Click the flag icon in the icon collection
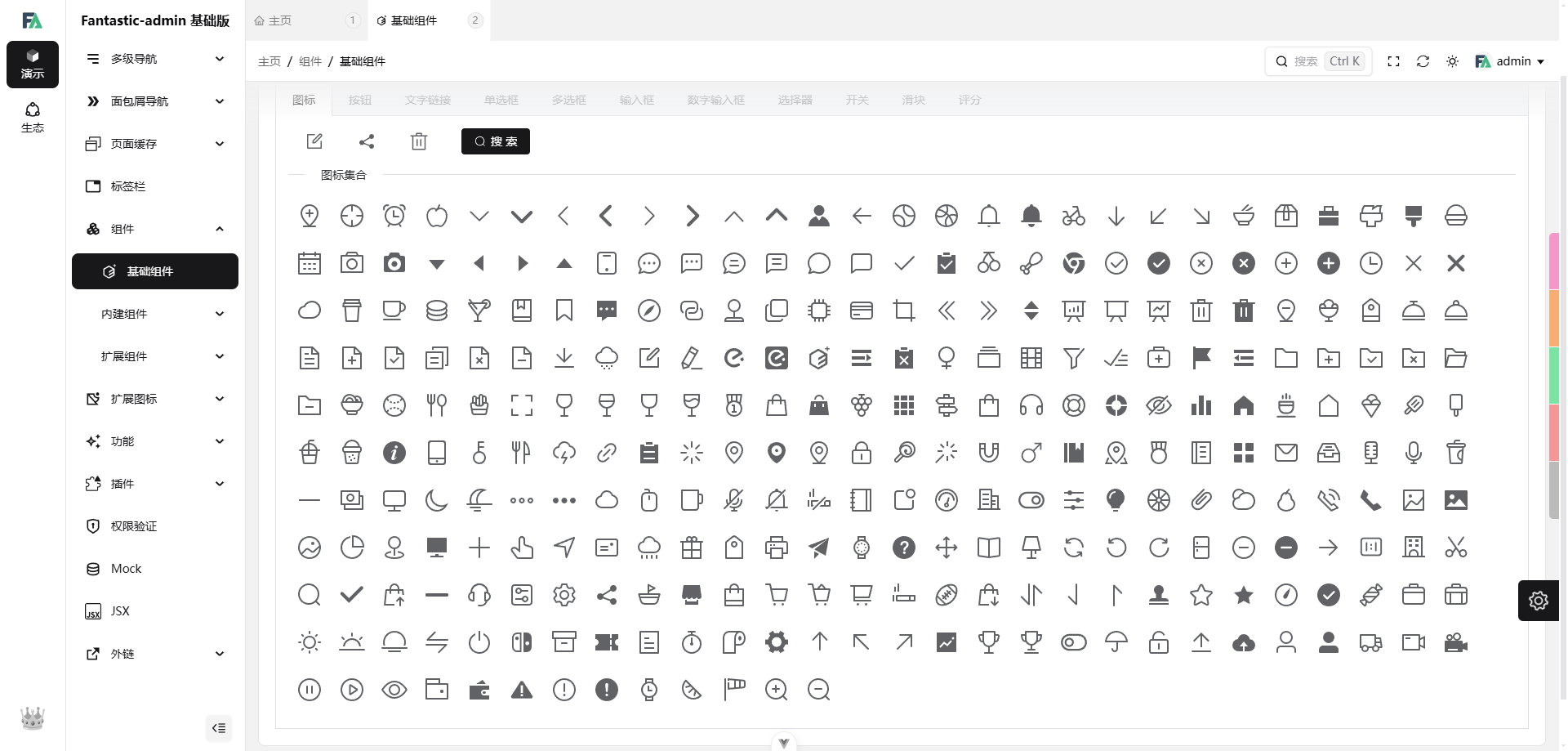1568x751 pixels. (x=1201, y=358)
